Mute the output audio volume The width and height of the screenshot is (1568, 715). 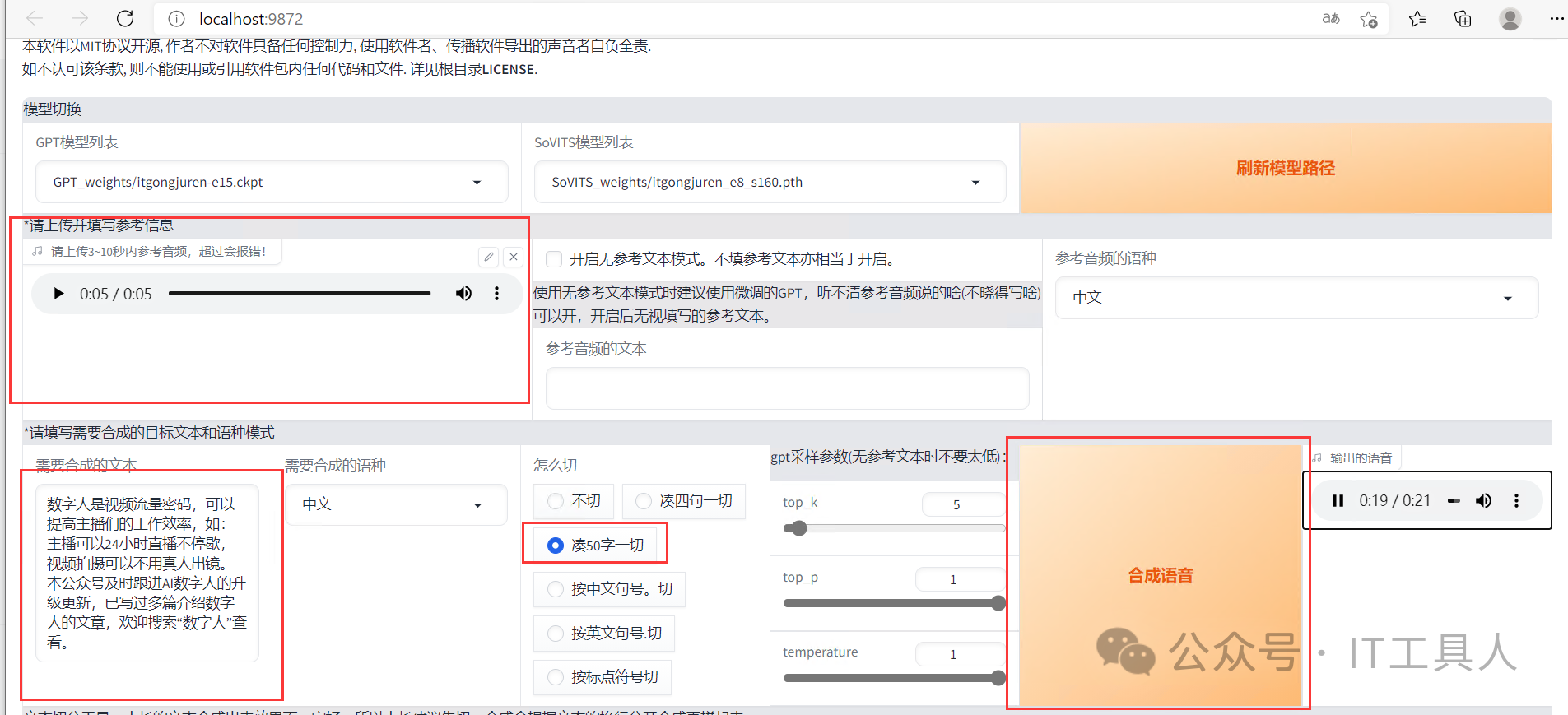tap(1483, 500)
